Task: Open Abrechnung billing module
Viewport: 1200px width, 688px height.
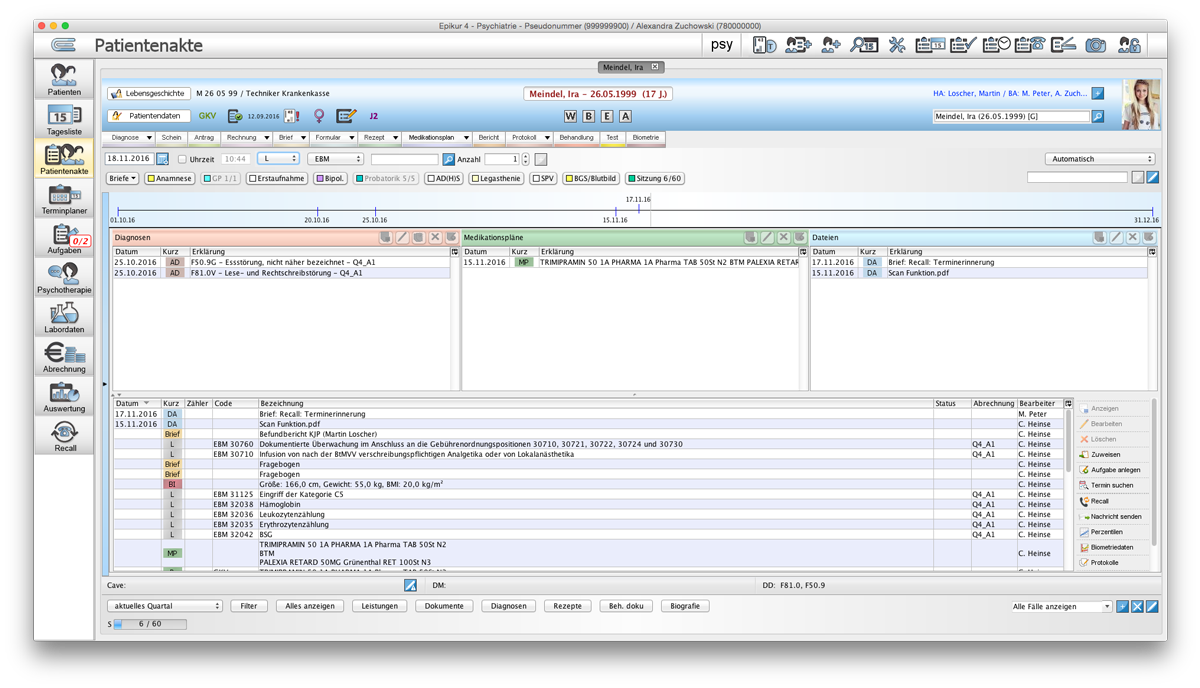Action: (64, 358)
